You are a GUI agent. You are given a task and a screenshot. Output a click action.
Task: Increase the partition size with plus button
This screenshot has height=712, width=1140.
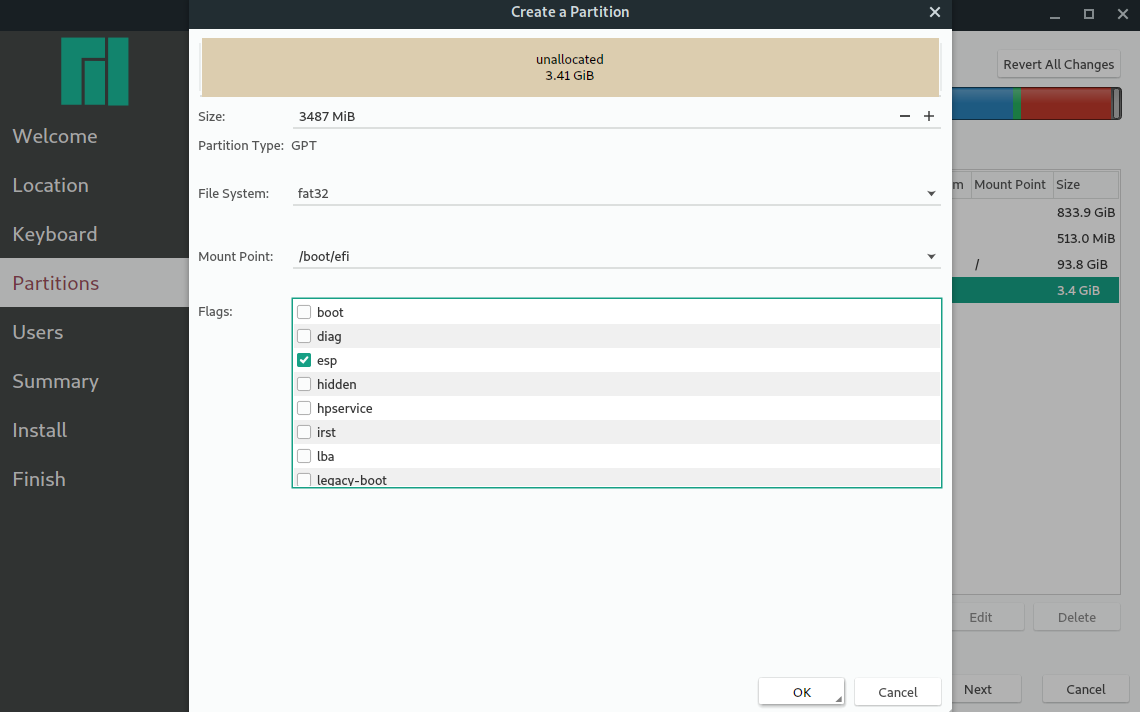[929, 116]
